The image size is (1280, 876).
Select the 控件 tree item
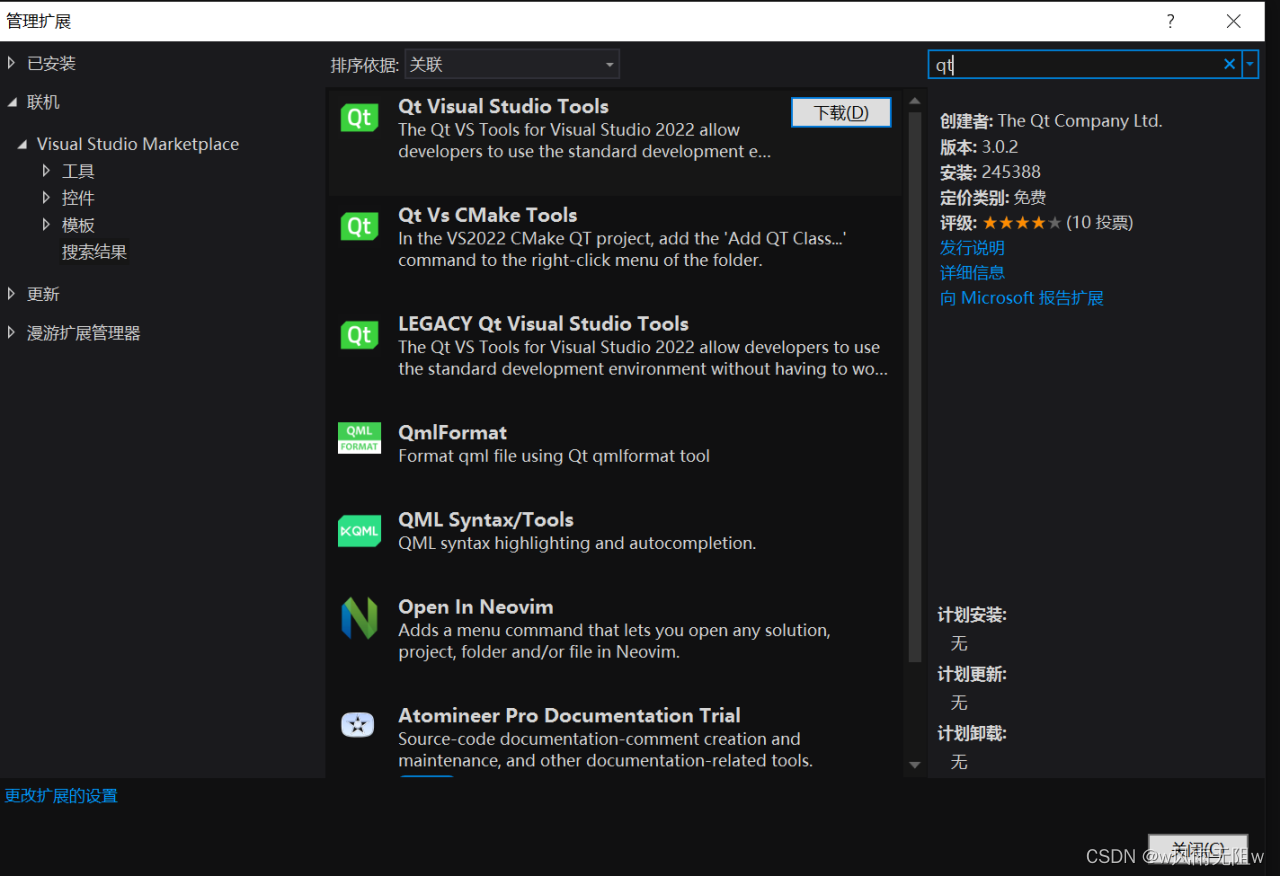pyautogui.click(x=78, y=198)
